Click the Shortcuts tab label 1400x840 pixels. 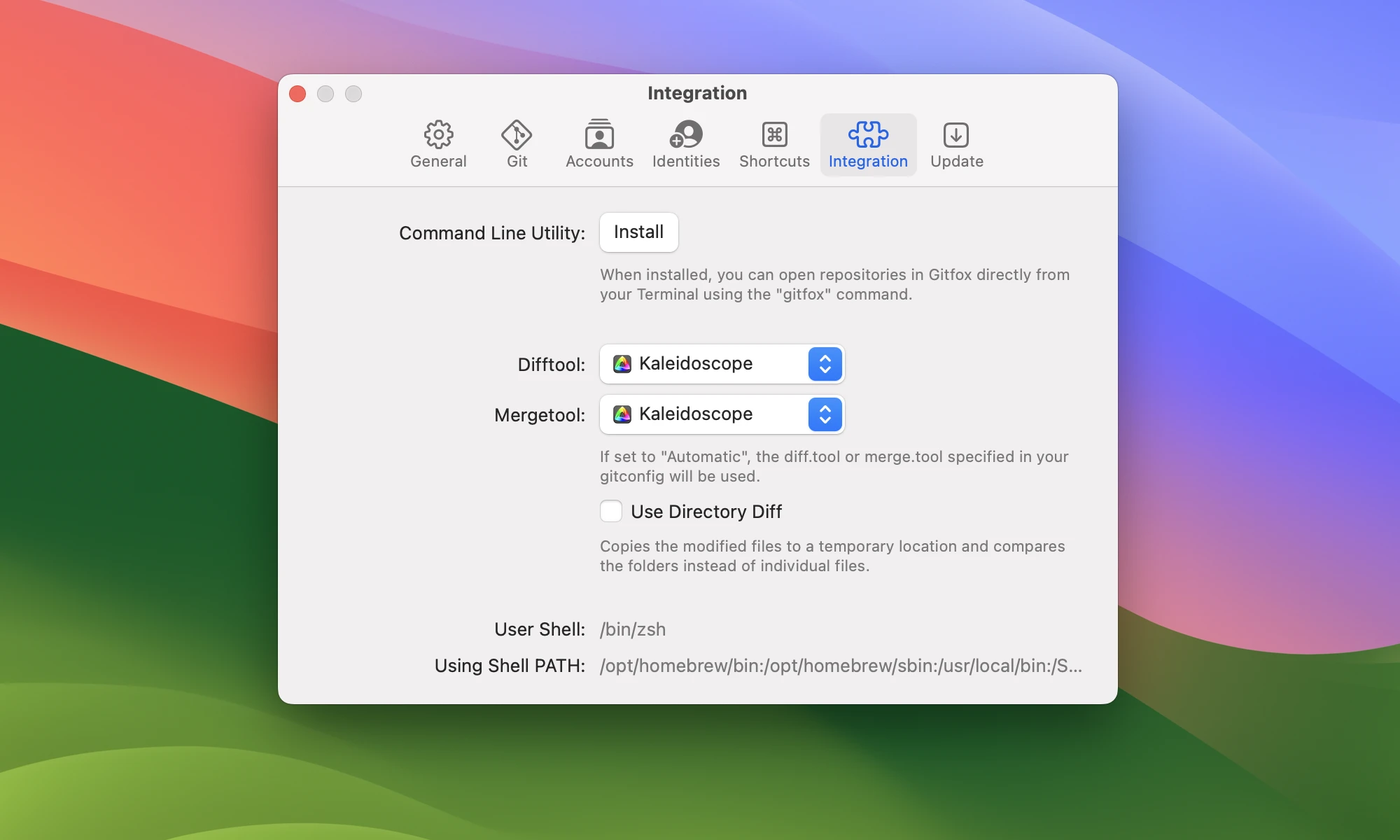point(774,162)
